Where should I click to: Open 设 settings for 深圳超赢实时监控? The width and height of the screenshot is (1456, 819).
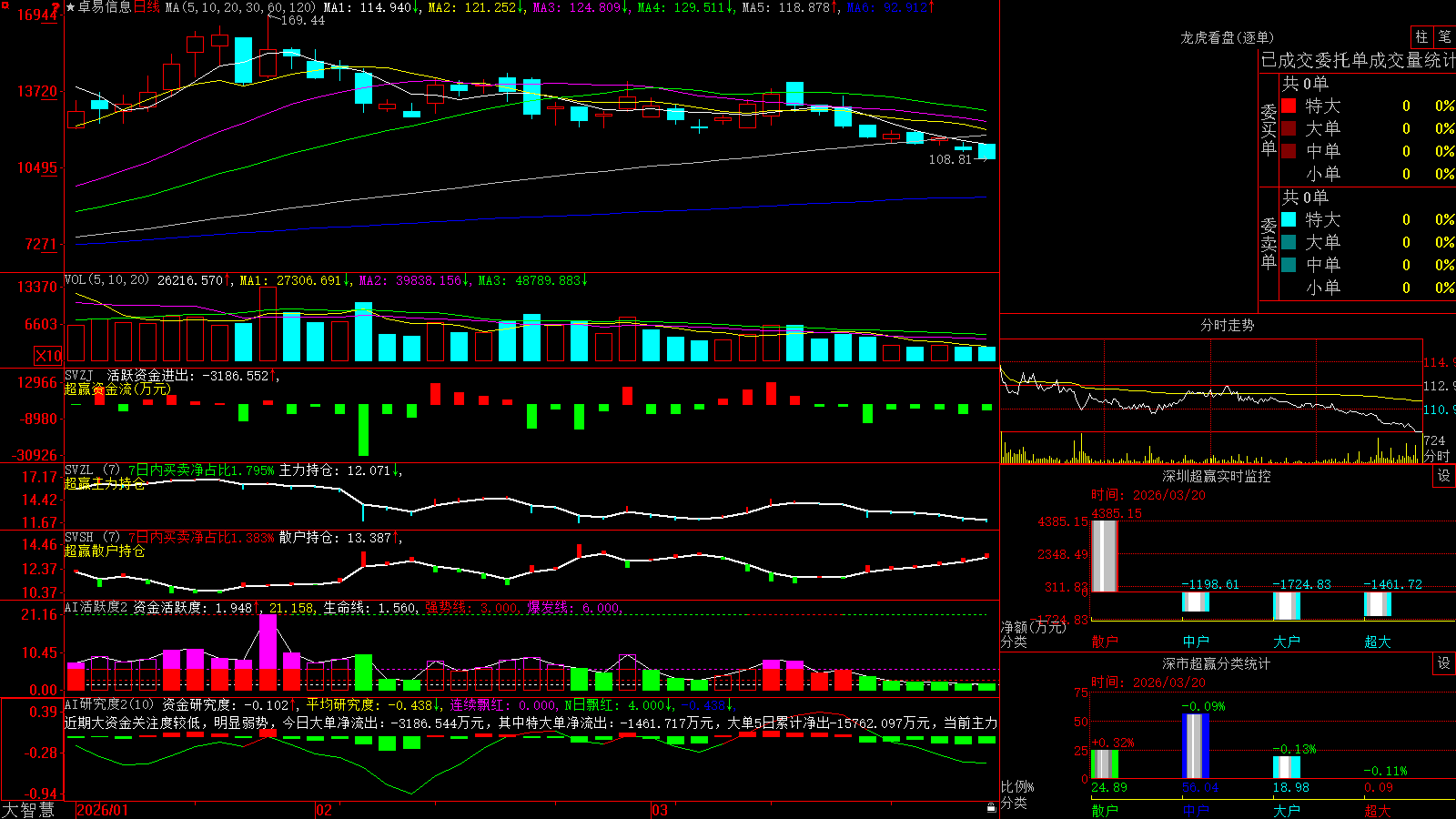click(1444, 476)
